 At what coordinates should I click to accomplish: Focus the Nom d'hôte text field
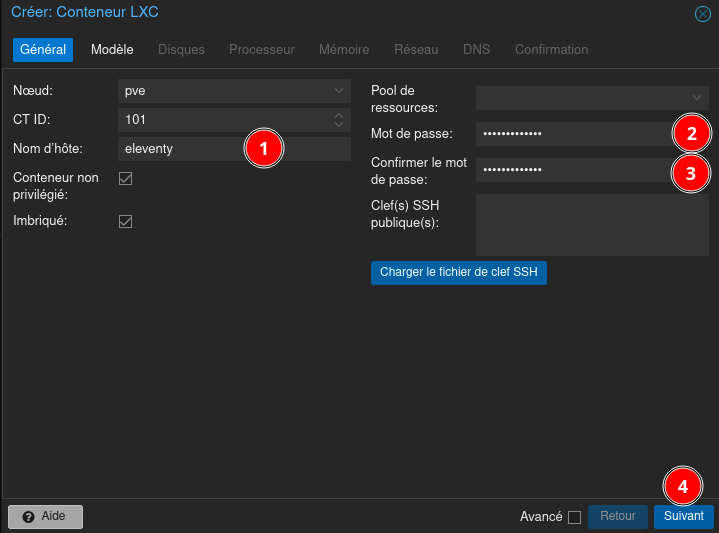[x=180, y=149]
